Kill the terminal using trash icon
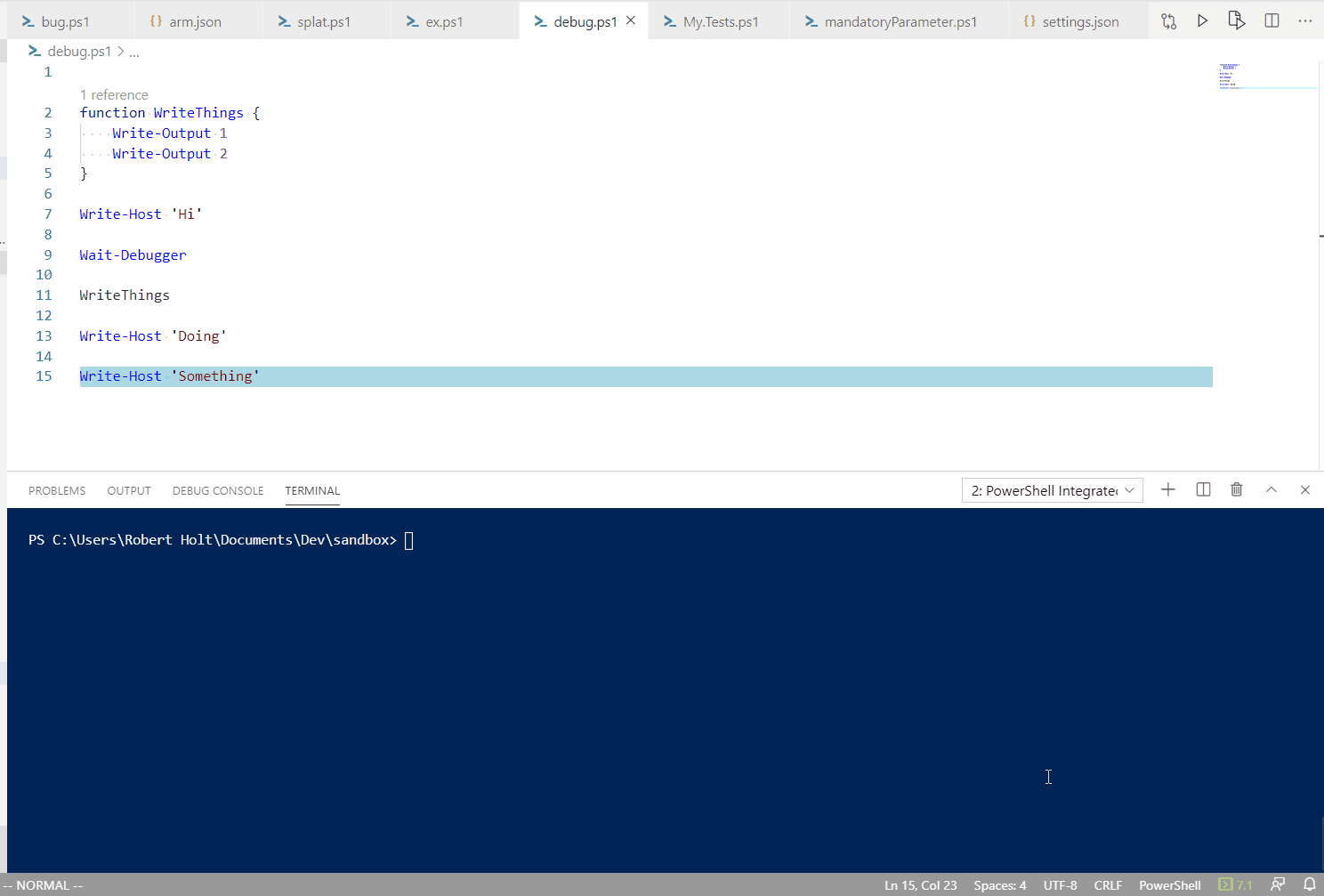The height and width of the screenshot is (896, 1324). pos(1236,489)
